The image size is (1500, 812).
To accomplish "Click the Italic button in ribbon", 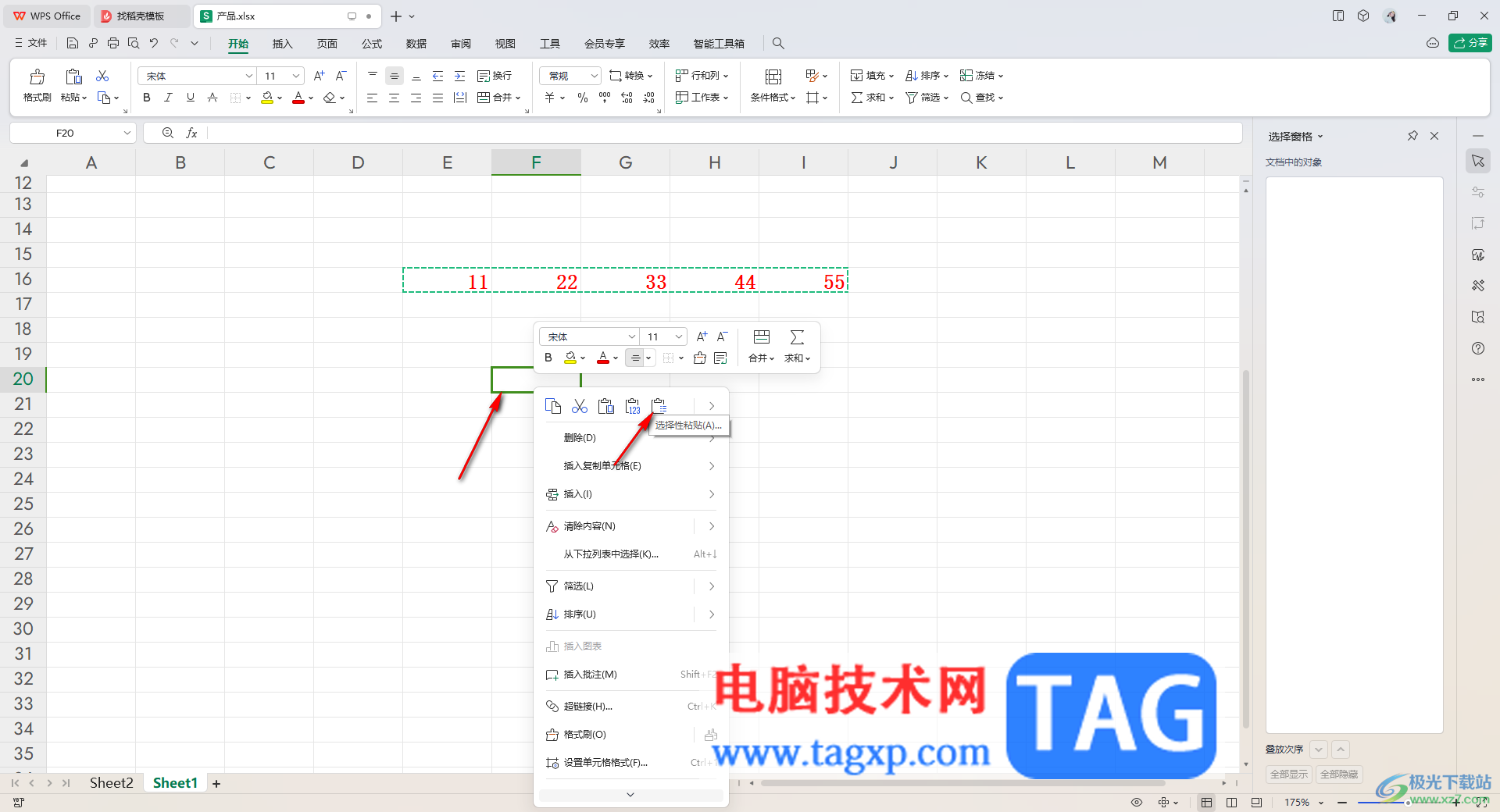I will 168,98.
